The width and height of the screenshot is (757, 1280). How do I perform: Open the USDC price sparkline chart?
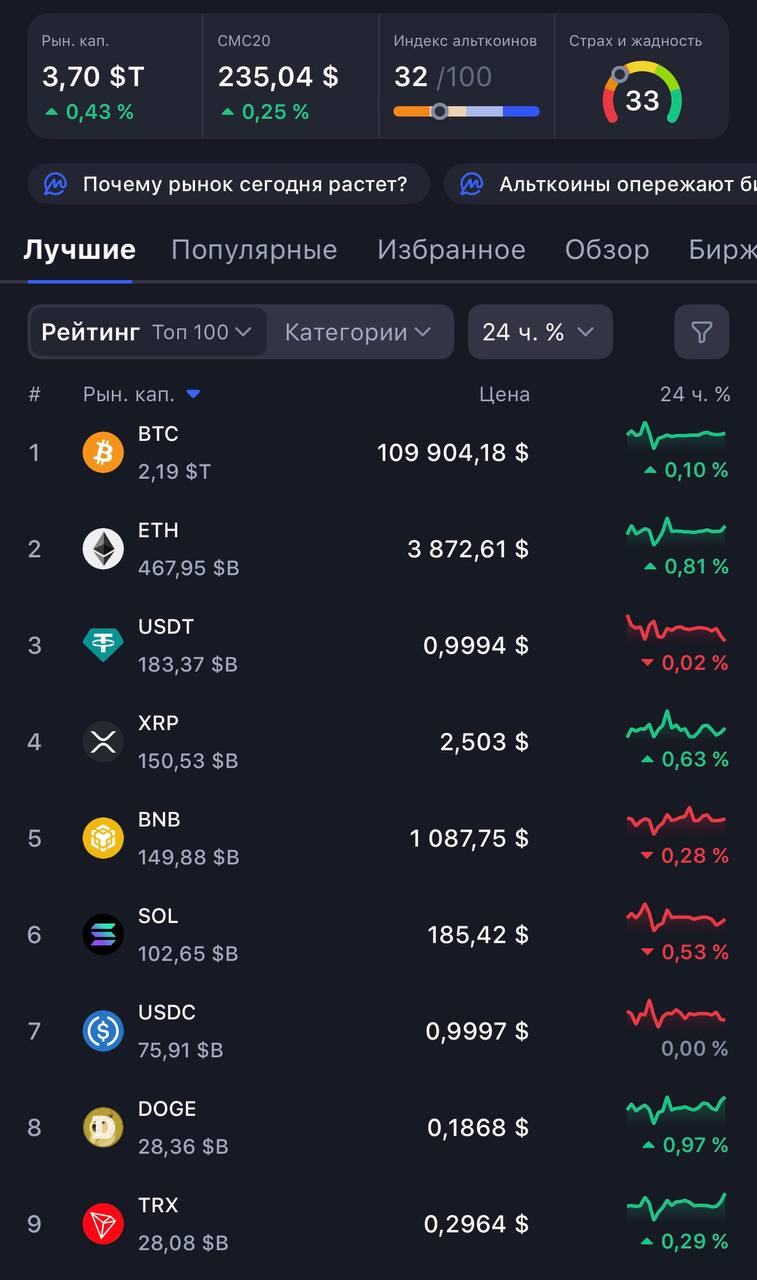point(676,1015)
